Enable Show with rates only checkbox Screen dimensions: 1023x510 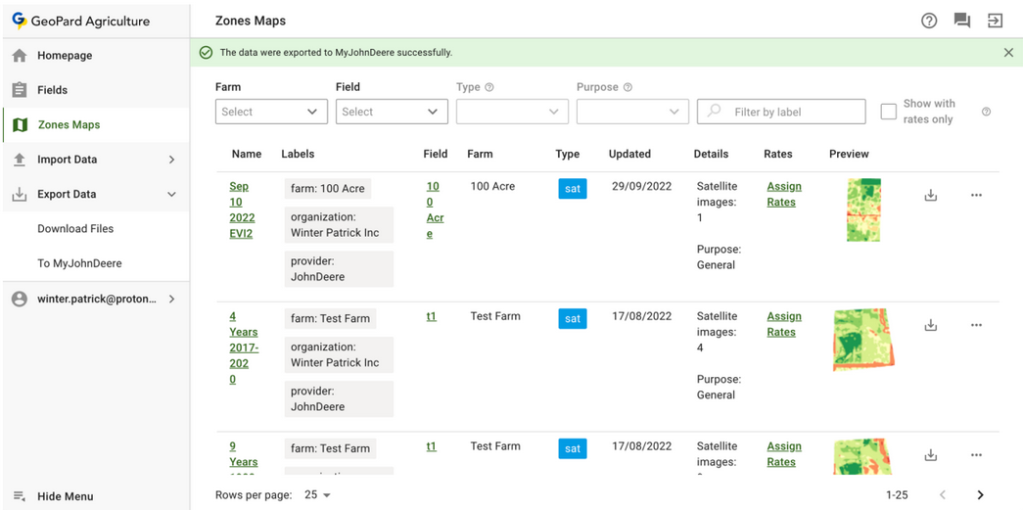[x=888, y=112]
